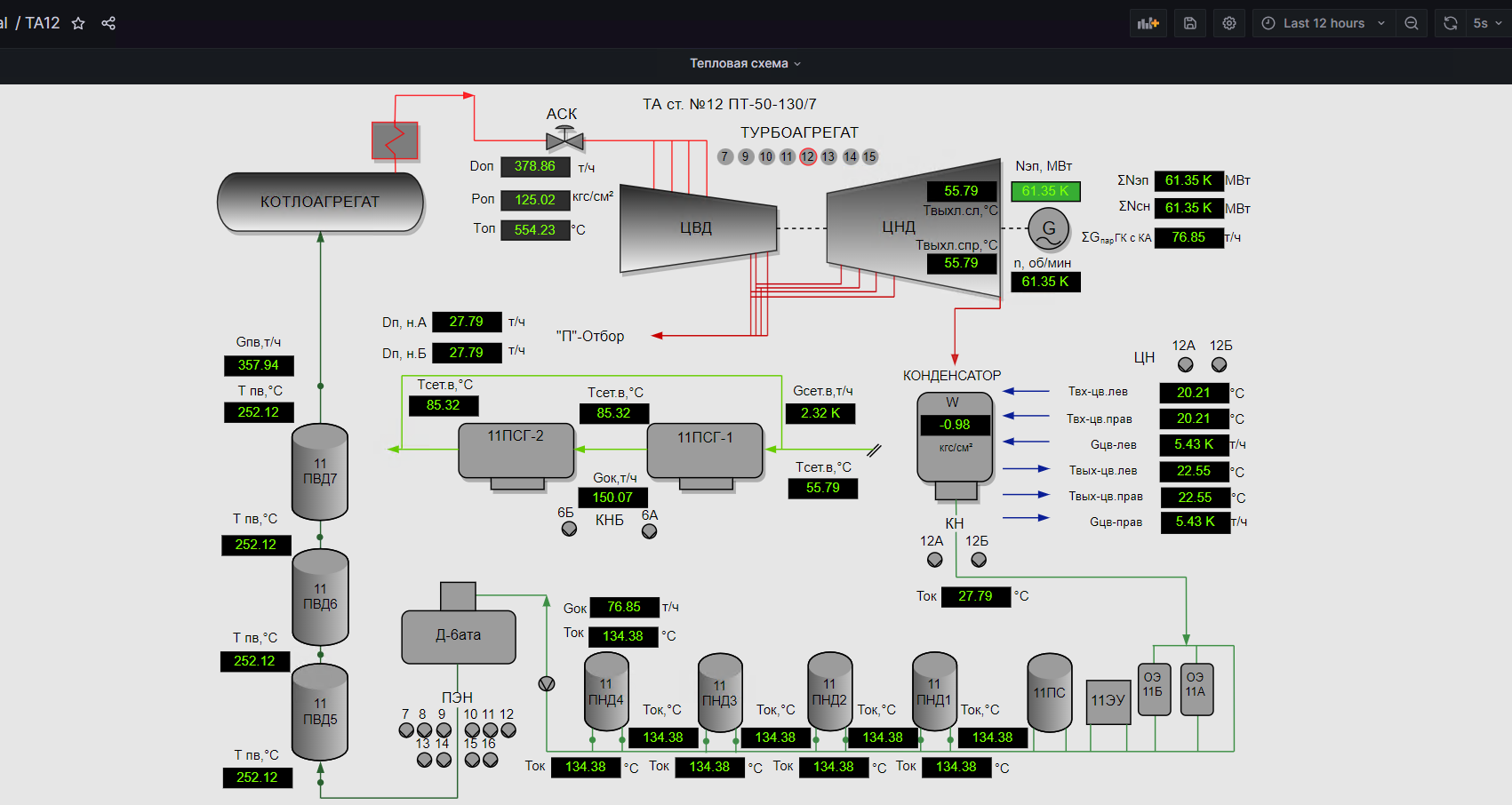Click the green Nэп 61.35 K value
This screenshot has width=1512, height=805.
1045,191
